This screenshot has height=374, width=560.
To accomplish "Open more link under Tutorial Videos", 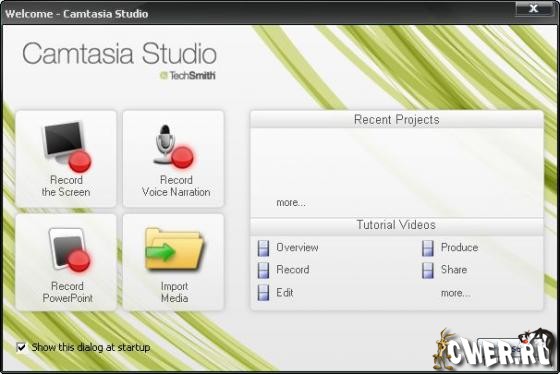I will [x=456, y=293].
